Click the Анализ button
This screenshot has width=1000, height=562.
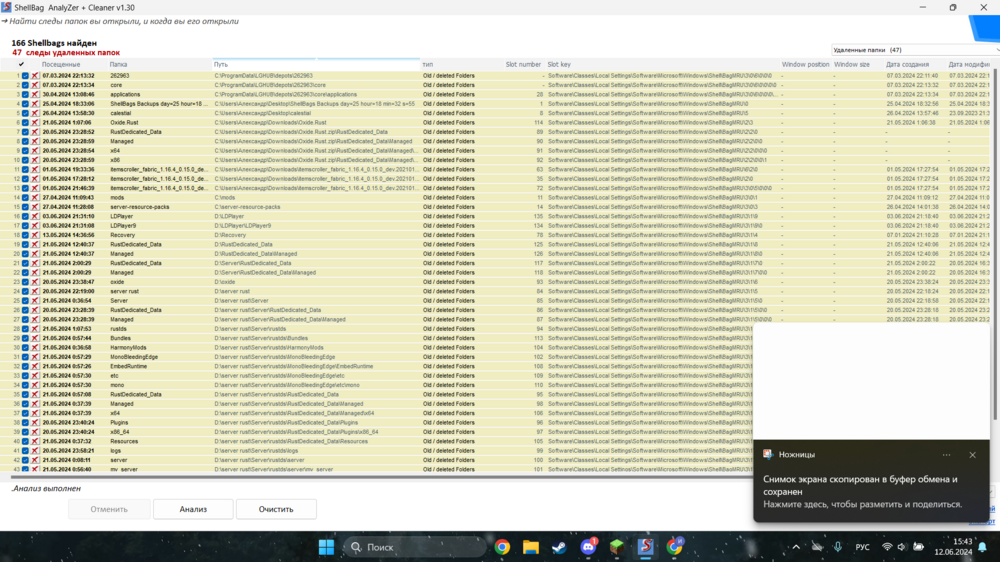[193, 509]
